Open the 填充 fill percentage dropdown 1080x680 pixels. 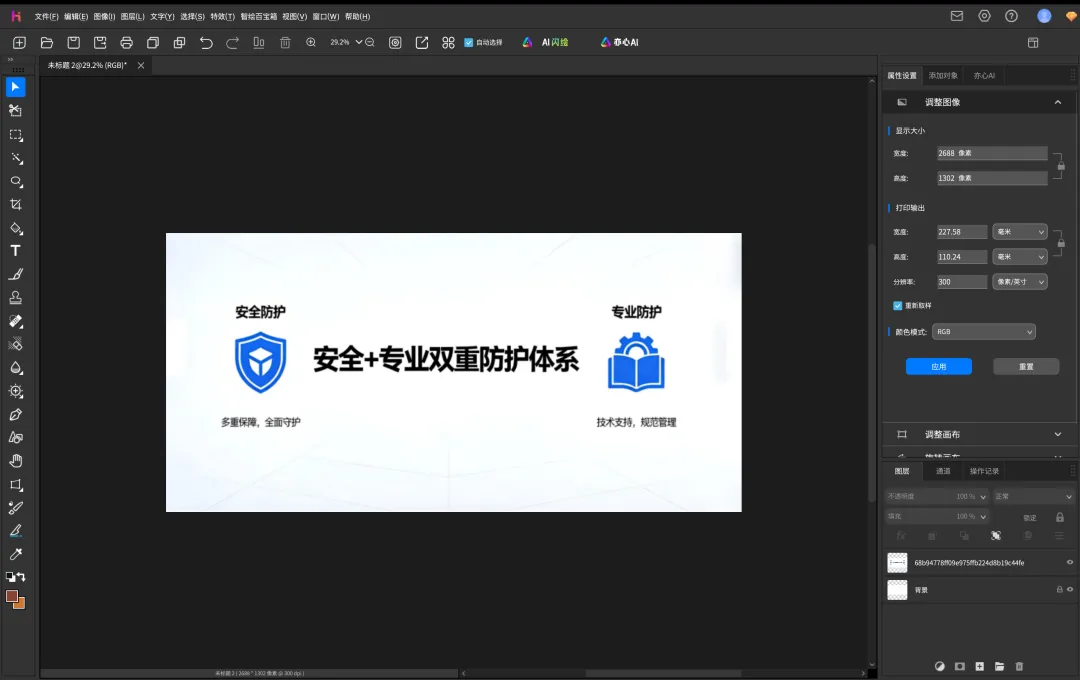point(983,517)
